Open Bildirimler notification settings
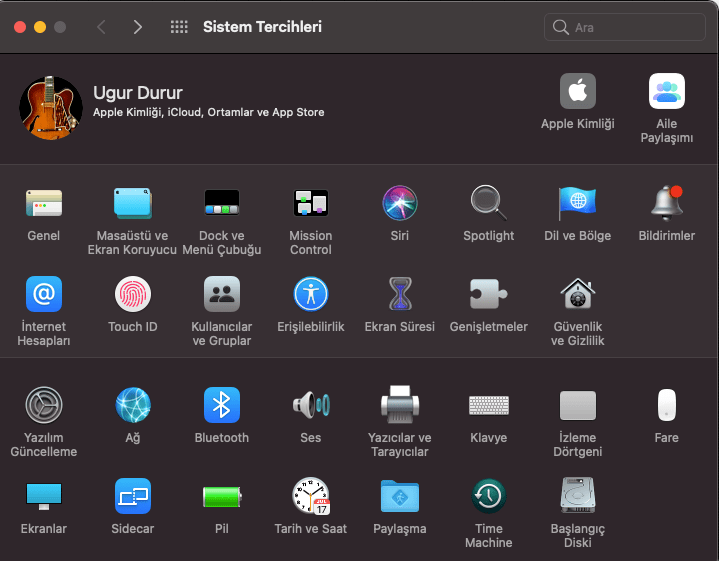This screenshot has height=561, width=719. [667, 203]
